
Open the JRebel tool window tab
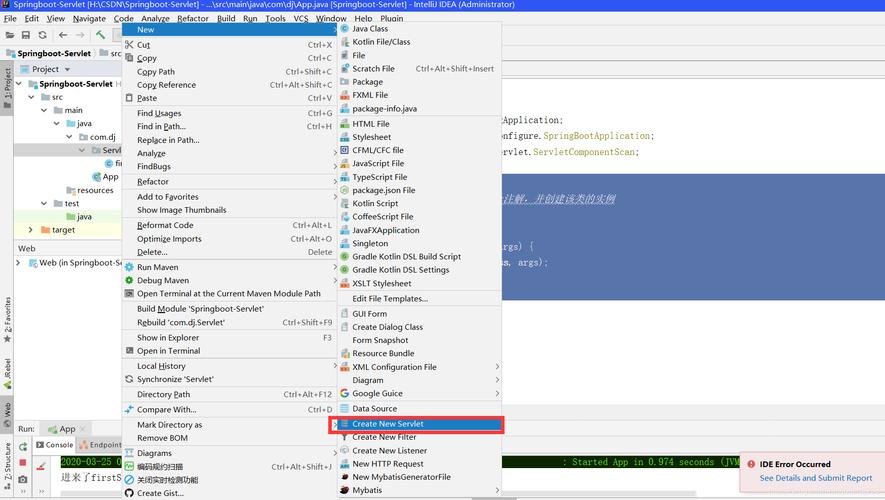[x=7, y=374]
